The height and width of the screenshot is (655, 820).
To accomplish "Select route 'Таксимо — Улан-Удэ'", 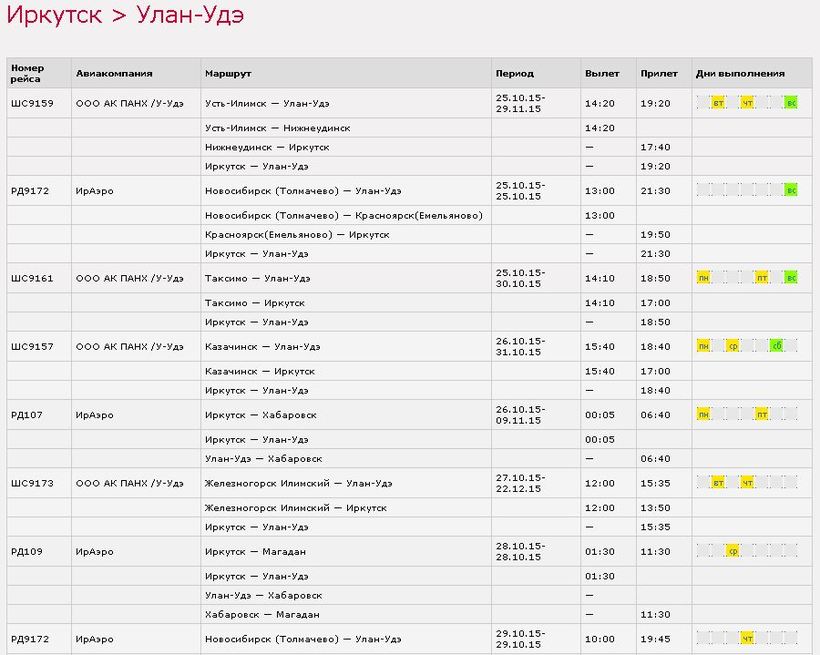I will [258, 278].
